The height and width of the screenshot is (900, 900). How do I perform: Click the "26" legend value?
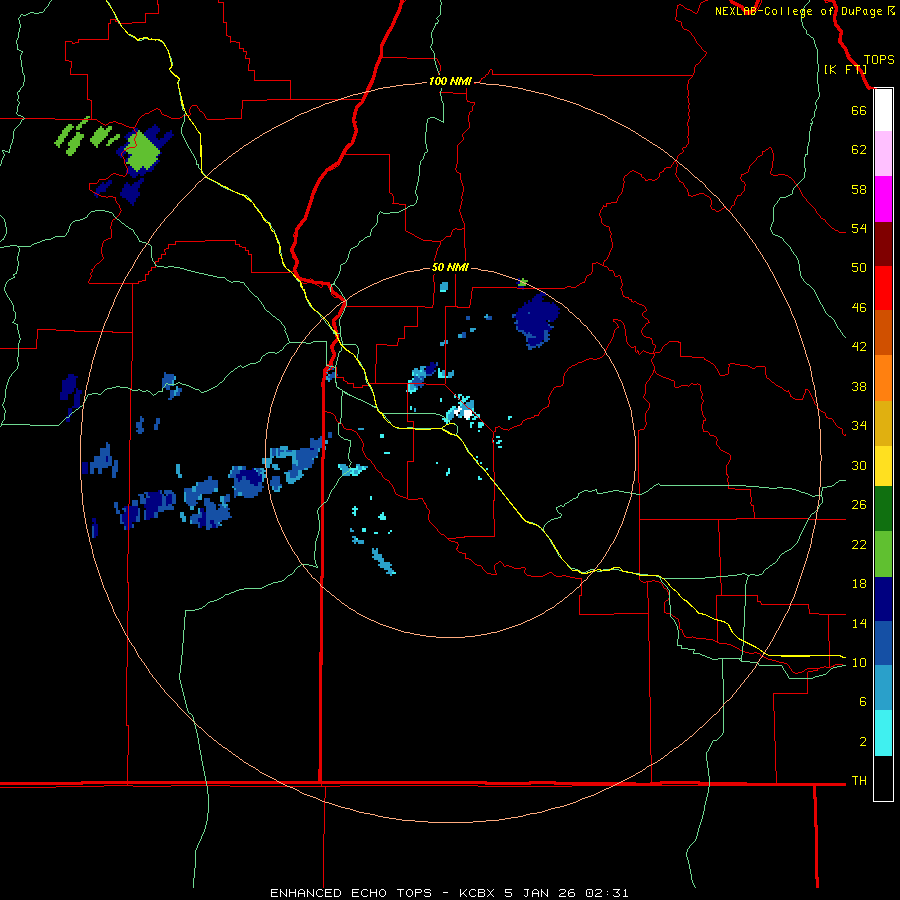859,505
